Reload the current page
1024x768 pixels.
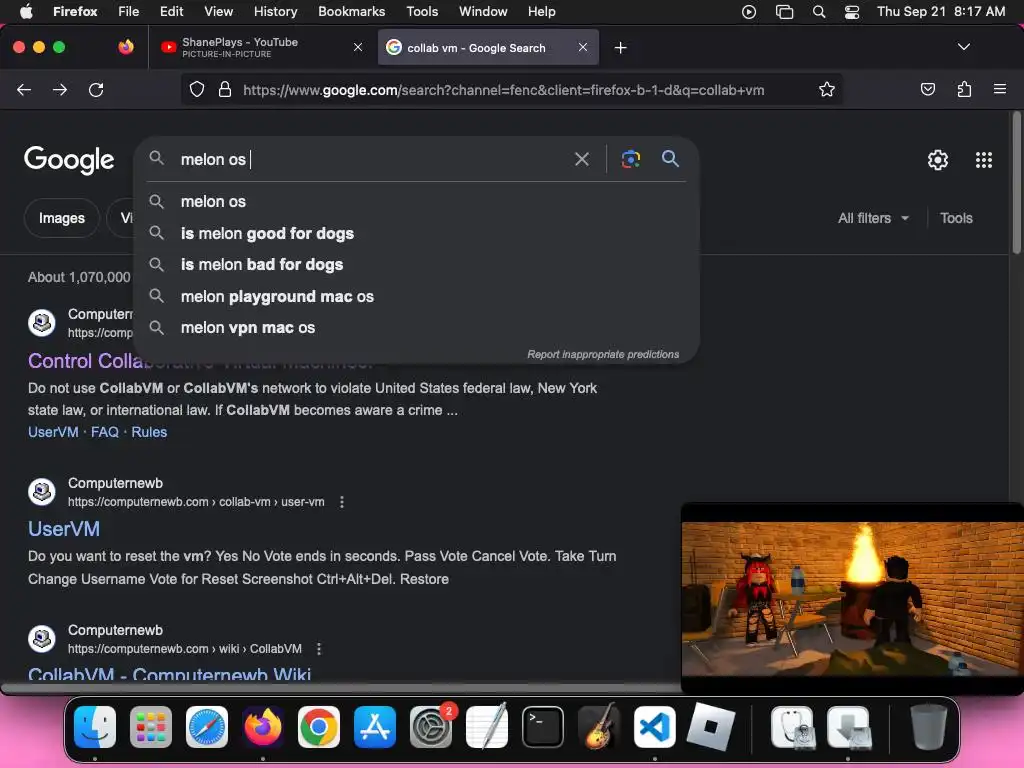pos(96,89)
